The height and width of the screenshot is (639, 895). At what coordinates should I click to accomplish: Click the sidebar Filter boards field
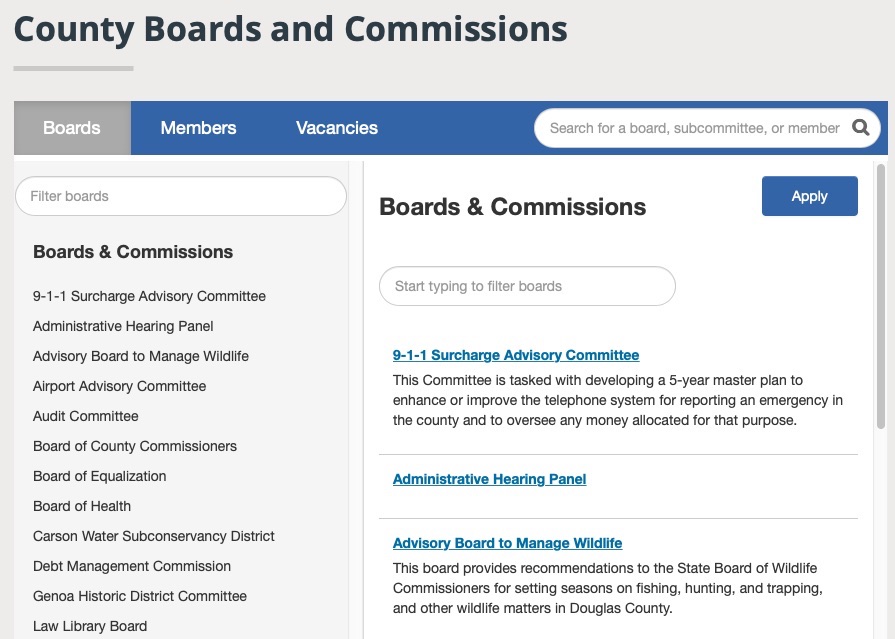(x=180, y=196)
